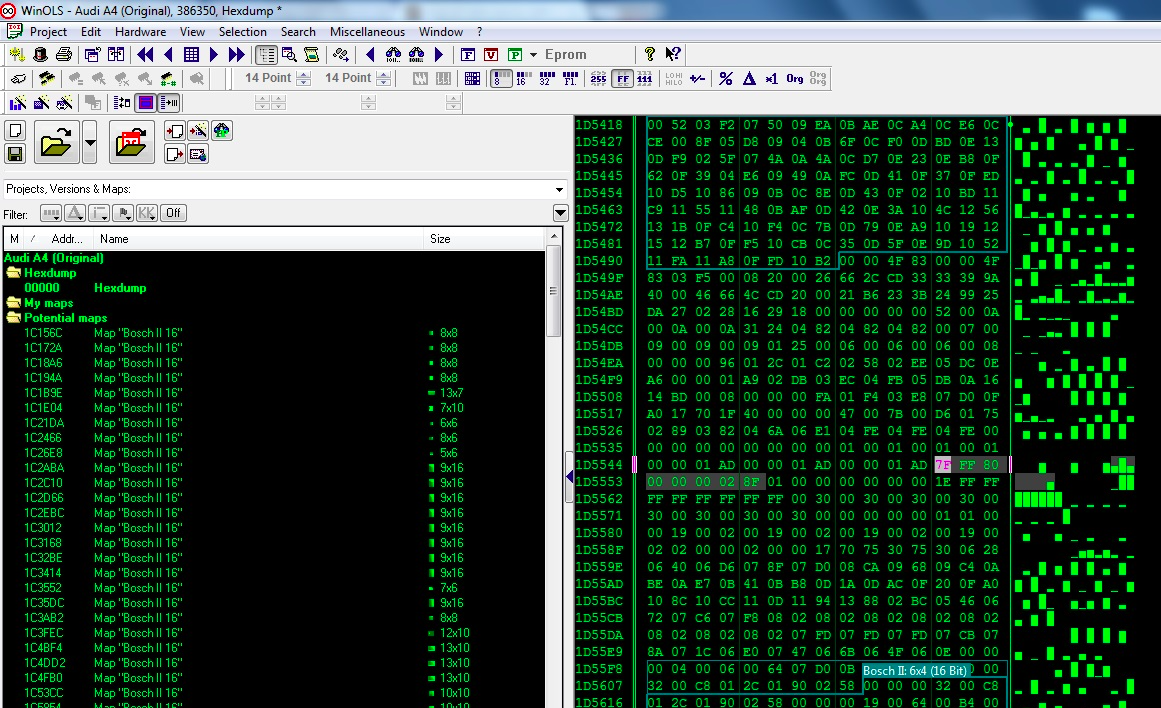Toggle binary 111 number display
Viewport: 1161px width, 708px height.
[x=645, y=78]
